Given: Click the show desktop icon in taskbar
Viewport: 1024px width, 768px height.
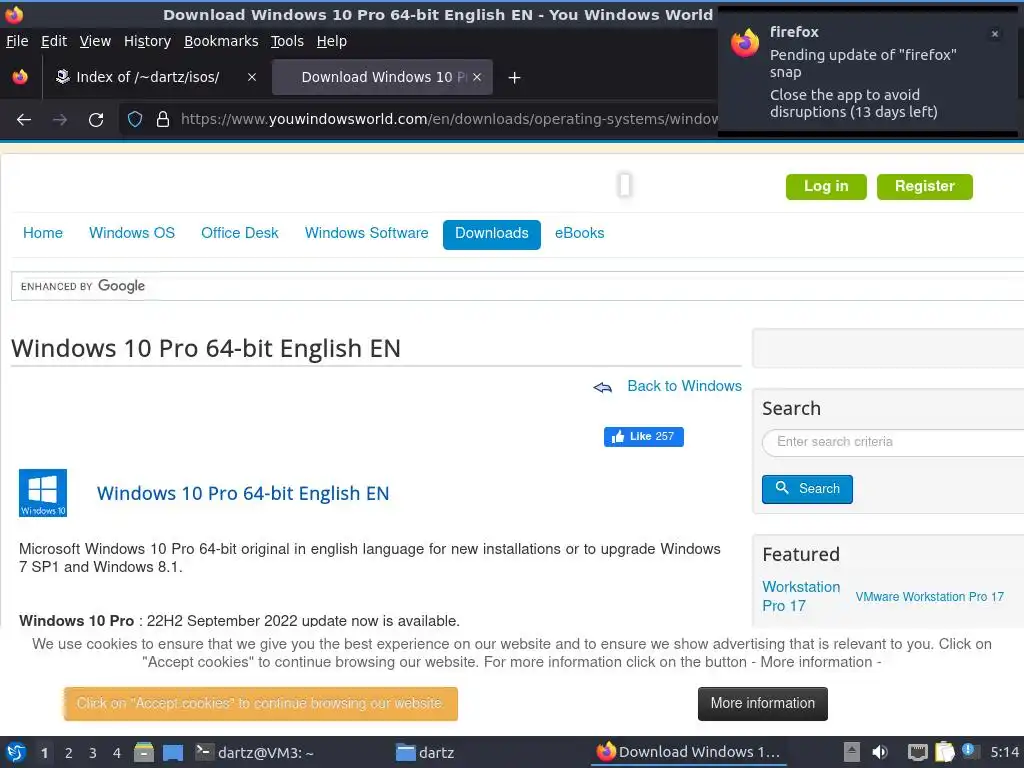Looking at the screenshot, I should (x=172, y=752).
